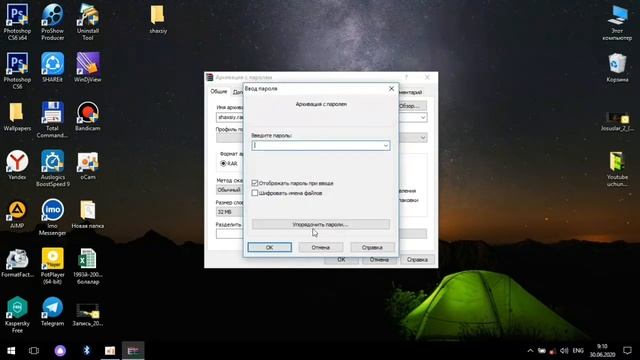640x360 pixels.
Task: Switch ENG input language indicator
Action: [578, 351]
